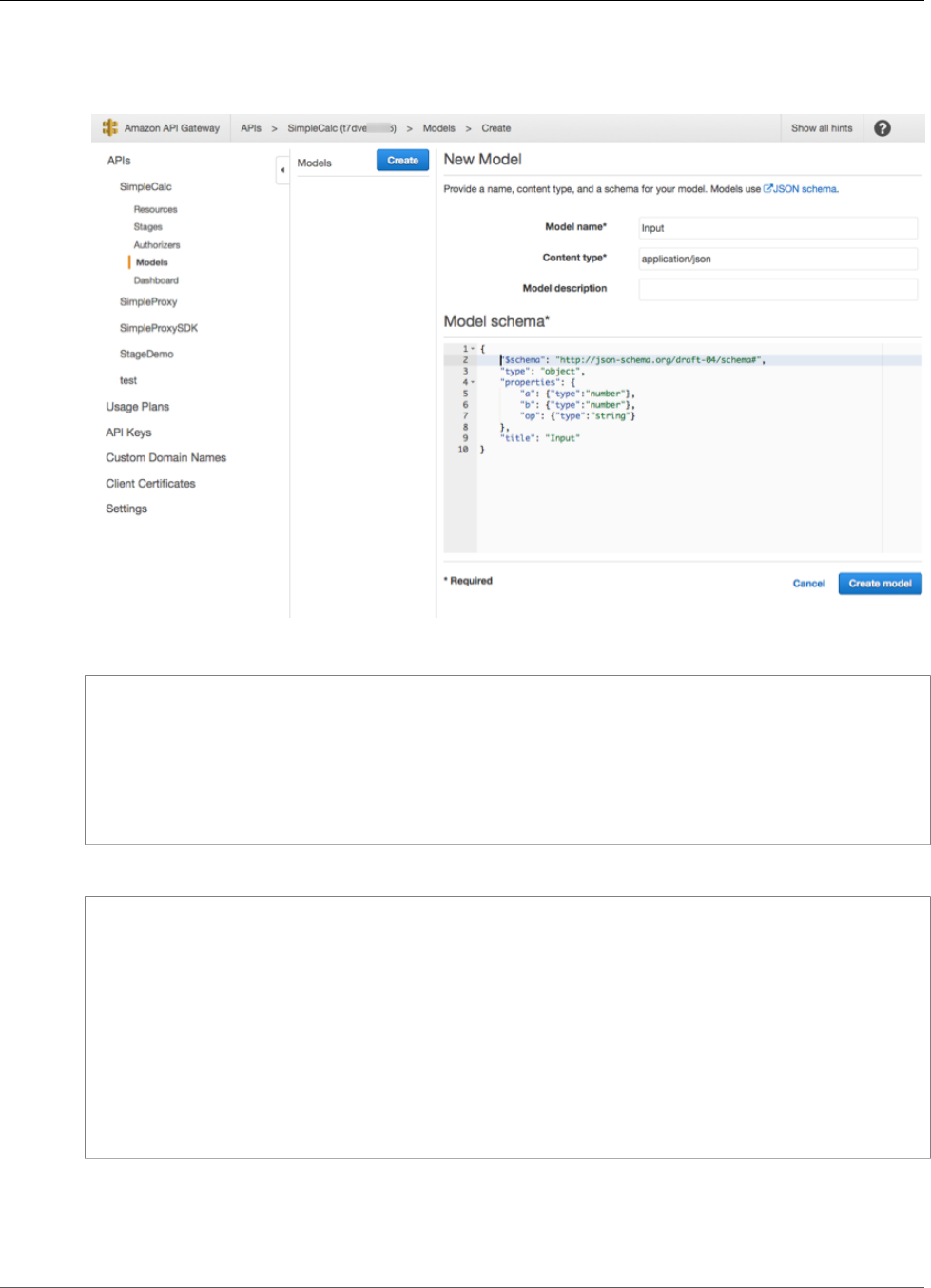931x1288 pixels.
Task: Click the "a" number property line
Action: 577,394
